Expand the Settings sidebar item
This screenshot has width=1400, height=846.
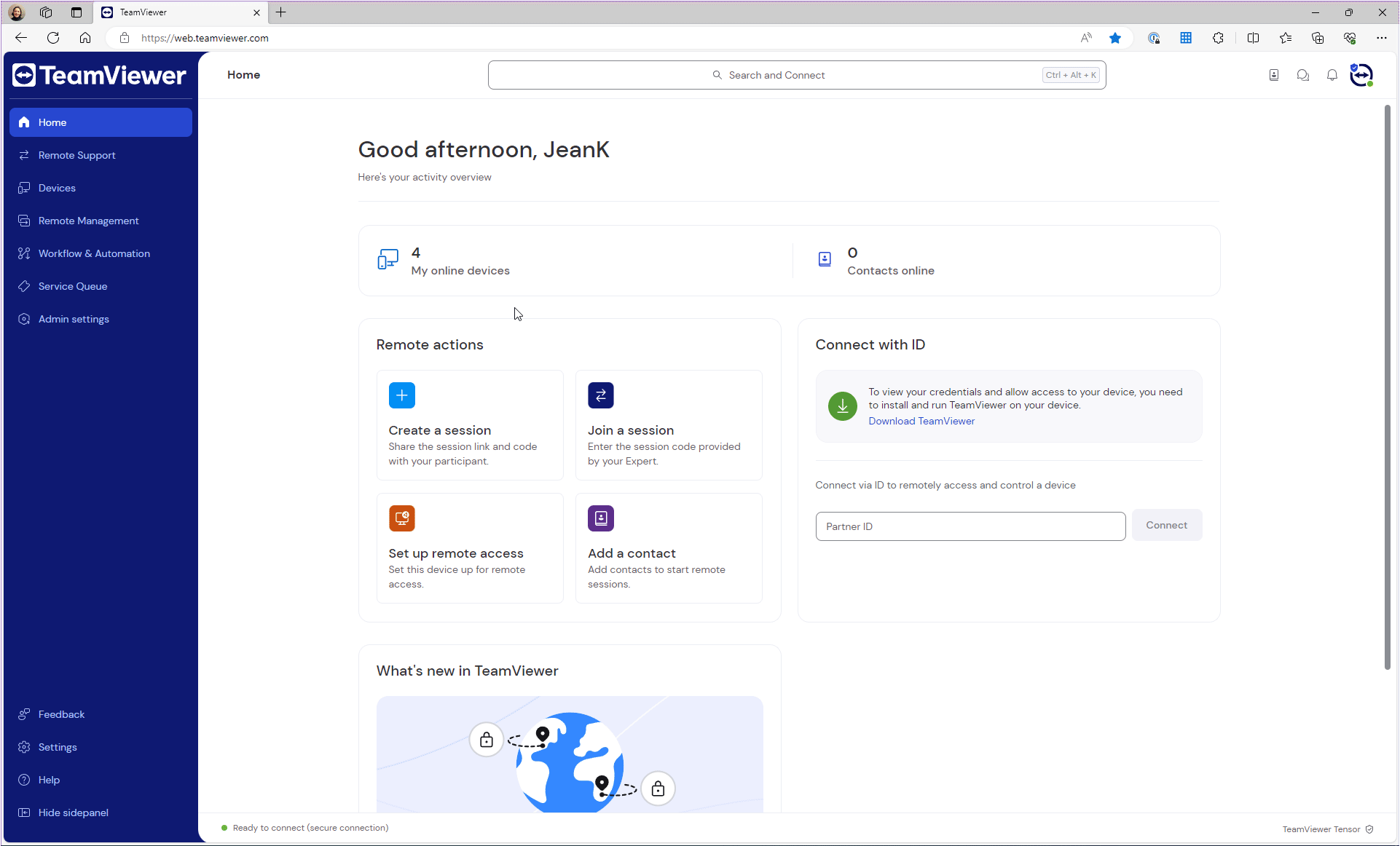coord(57,747)
